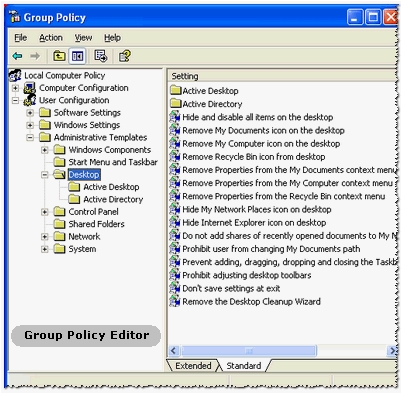Expand the Computer Configuration node
Viewport: 401px width, 393px height.
click(15, 88)
